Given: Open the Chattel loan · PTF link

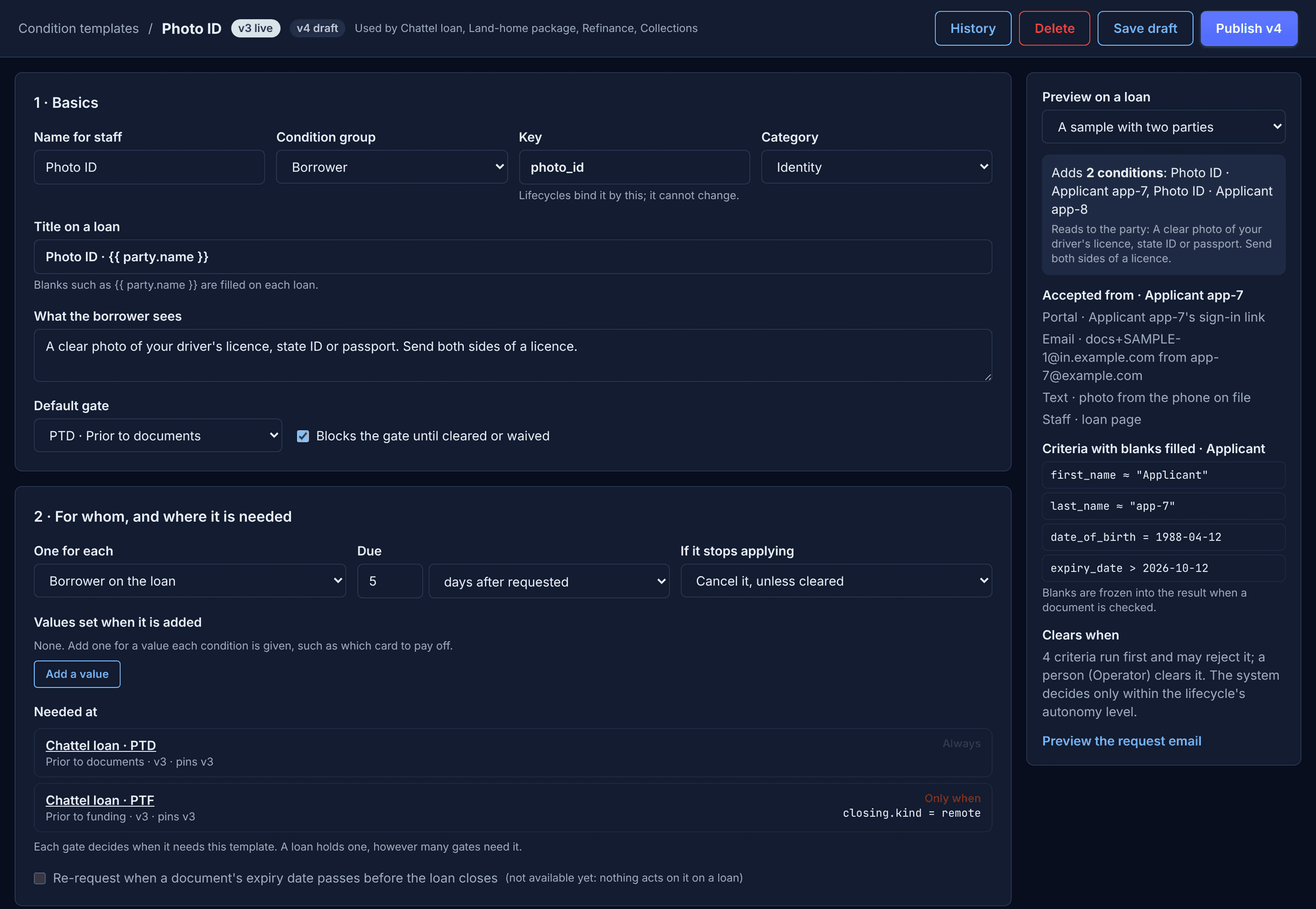Looking at the screenshot, I should 100,800.
